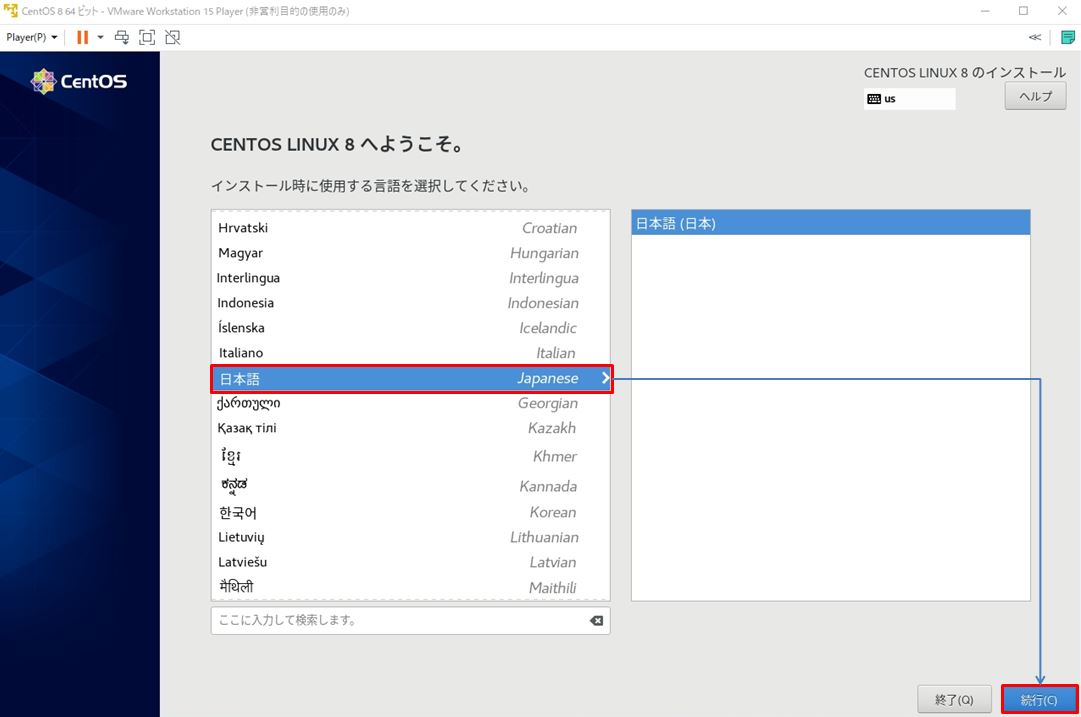
Task: Select Қазақ тілі Kazakh language
Action: (410, 427)
